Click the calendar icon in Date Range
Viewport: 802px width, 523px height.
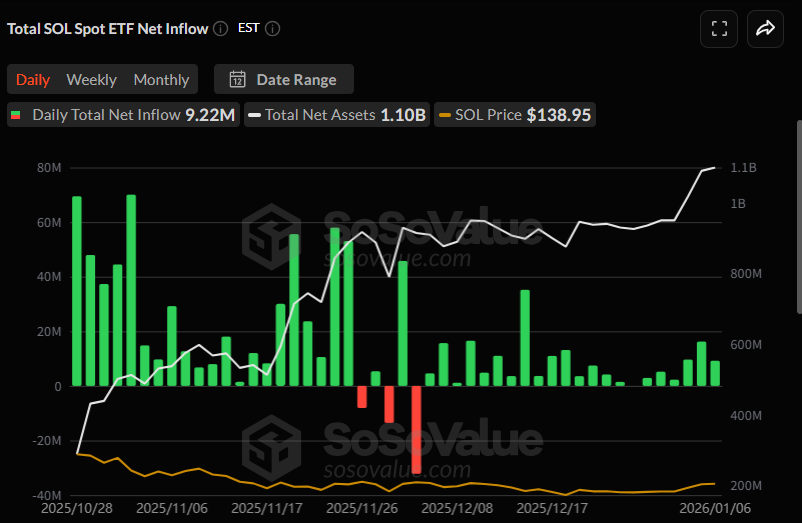(238, 79)
